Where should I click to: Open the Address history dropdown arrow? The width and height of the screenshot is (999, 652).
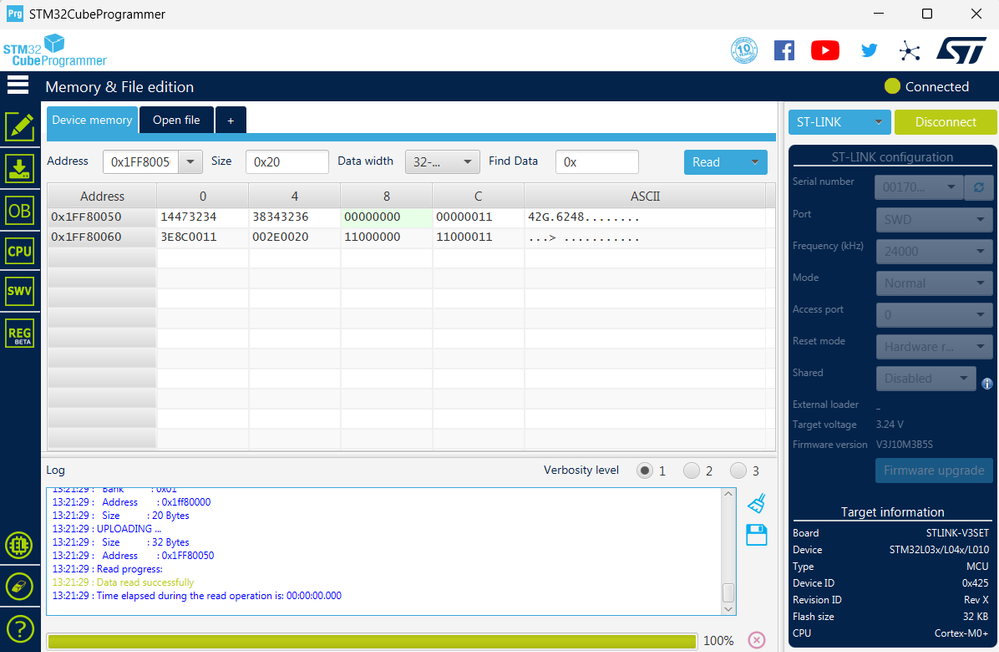tap(190, 162)
